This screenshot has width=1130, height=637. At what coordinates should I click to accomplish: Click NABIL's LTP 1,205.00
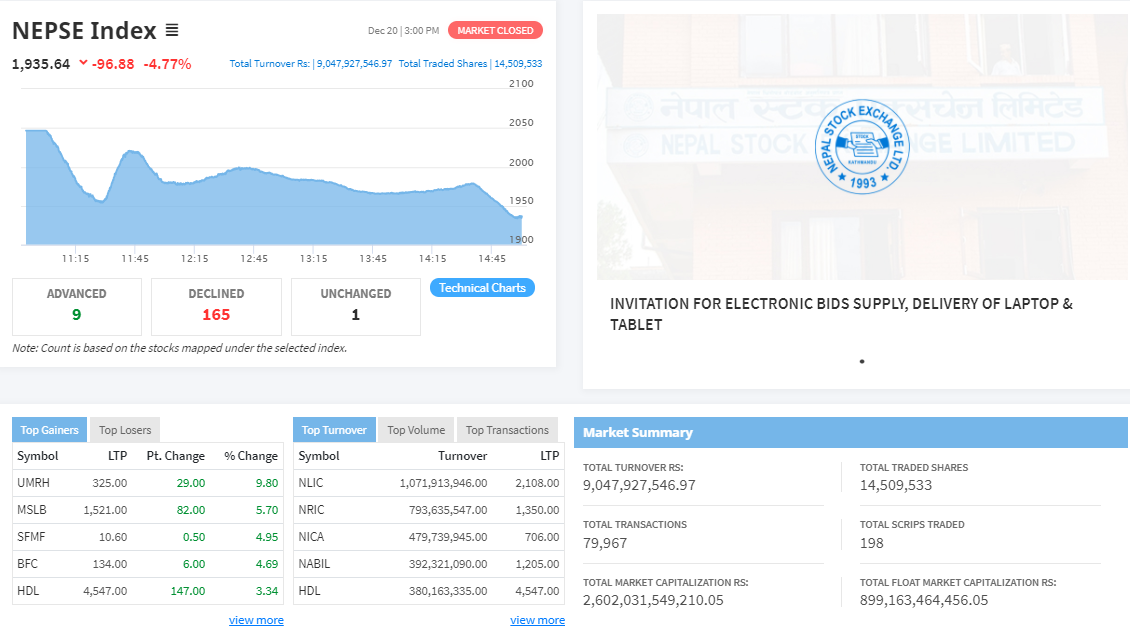tap(538, 564)
